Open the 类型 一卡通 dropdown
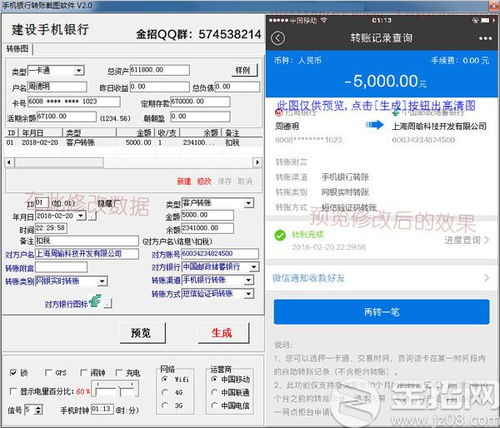The image size is (500, 428). [x=79, y=70]
